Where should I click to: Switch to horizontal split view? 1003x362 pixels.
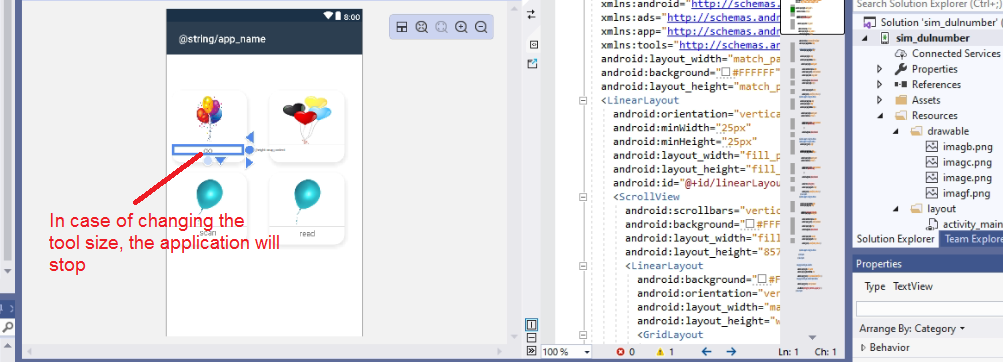click(532, 338)
